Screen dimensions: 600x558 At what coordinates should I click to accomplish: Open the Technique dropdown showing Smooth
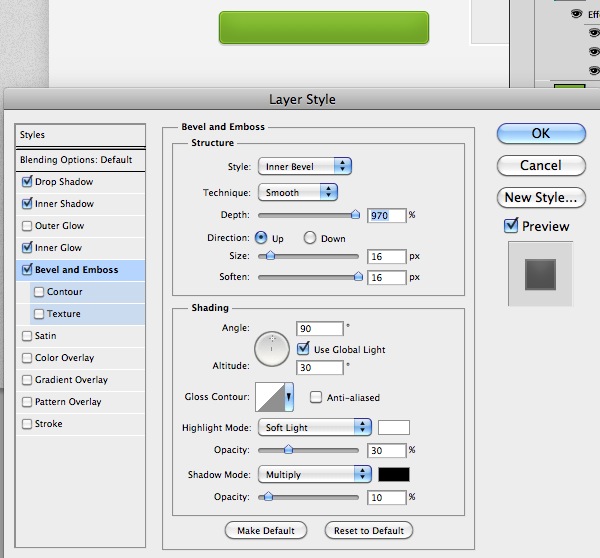pos(298,192)
